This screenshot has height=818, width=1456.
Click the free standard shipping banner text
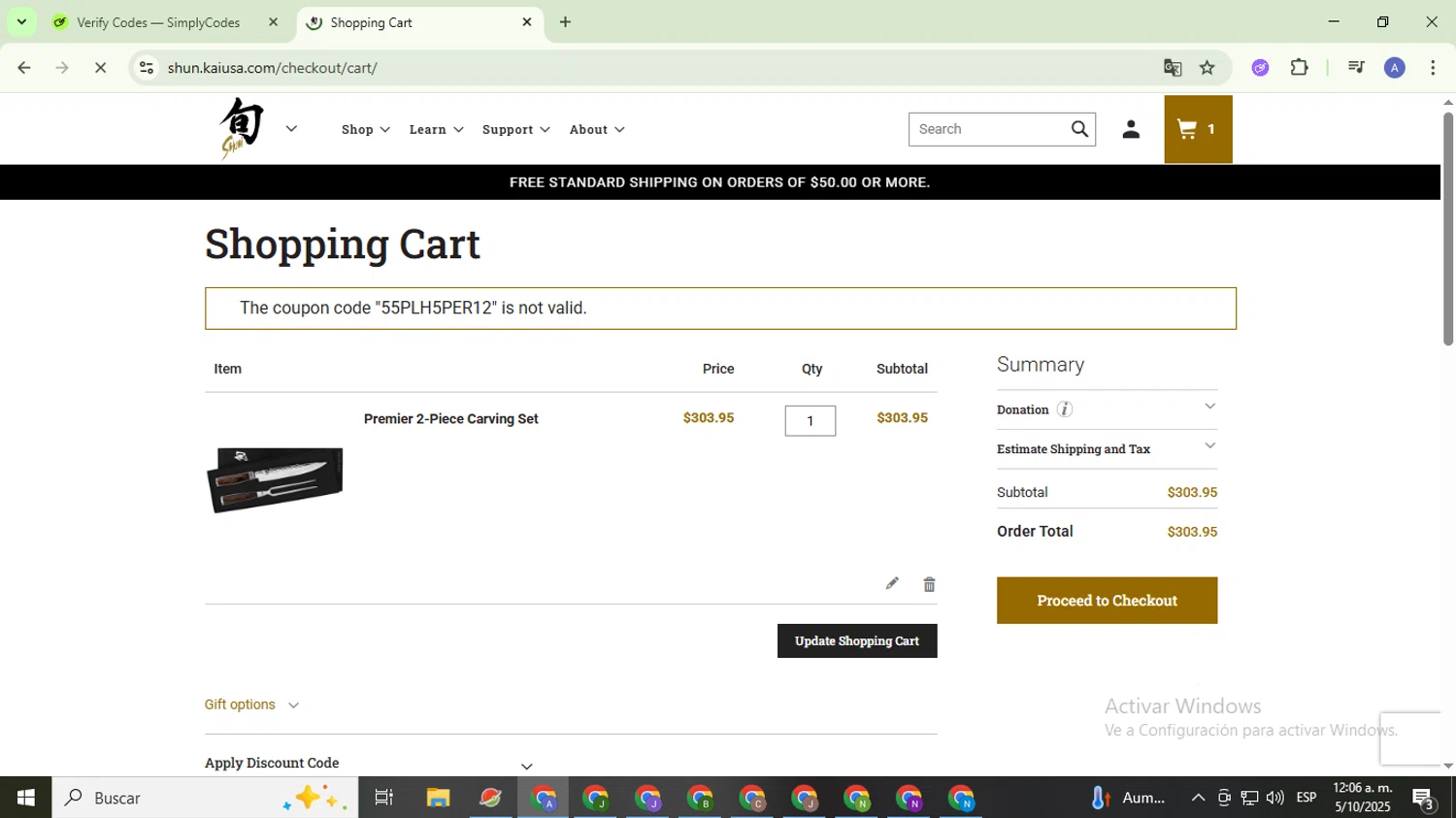click(719, 182)
